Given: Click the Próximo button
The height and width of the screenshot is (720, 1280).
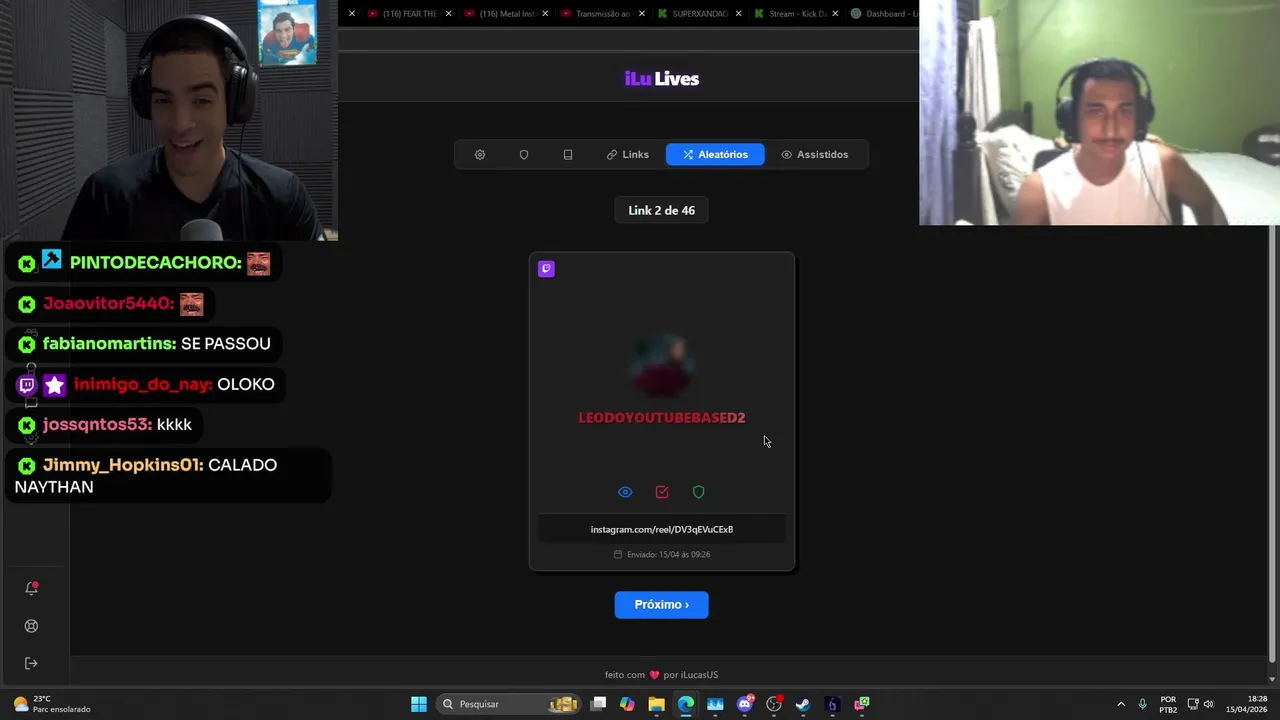Looking at the screenshot, I should pyautogui.click(x=662, y=605).
